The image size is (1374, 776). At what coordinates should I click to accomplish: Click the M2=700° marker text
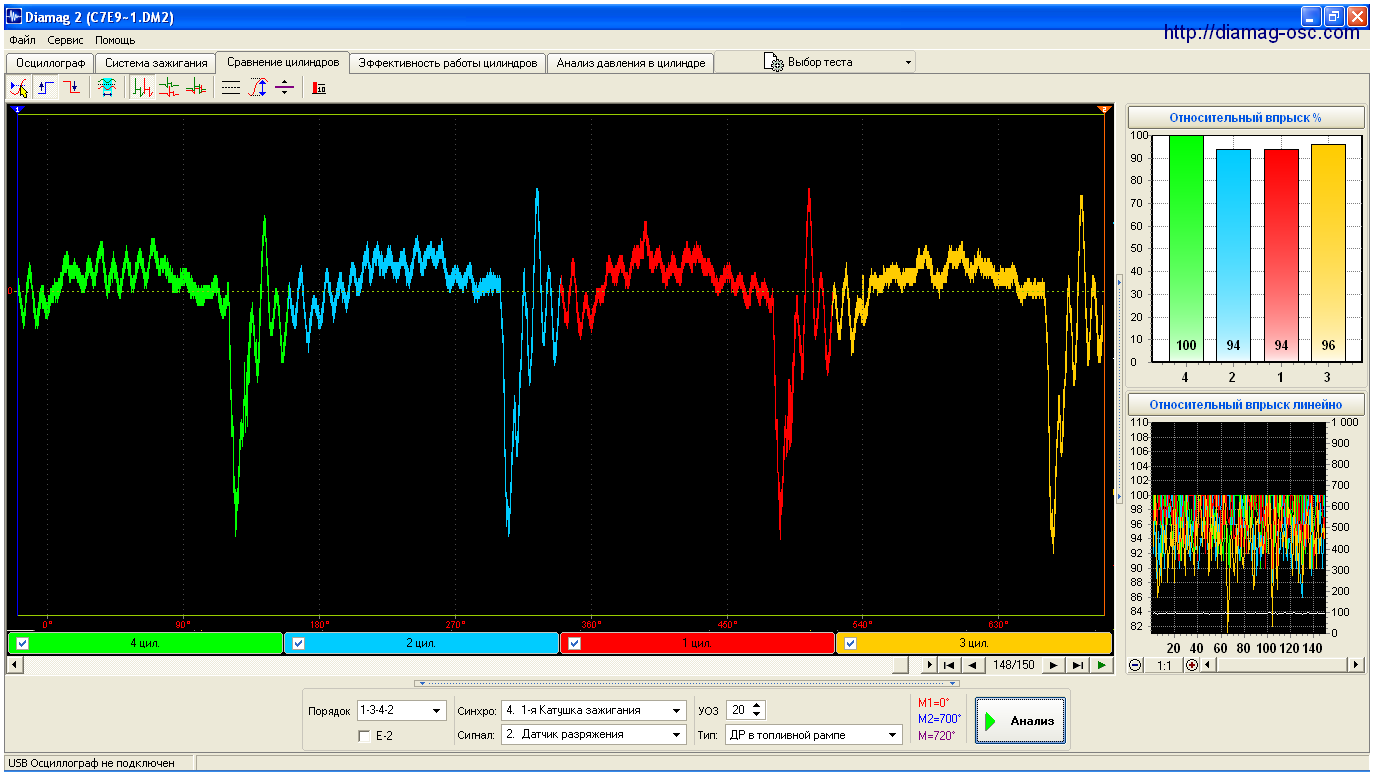click(939, 719)
